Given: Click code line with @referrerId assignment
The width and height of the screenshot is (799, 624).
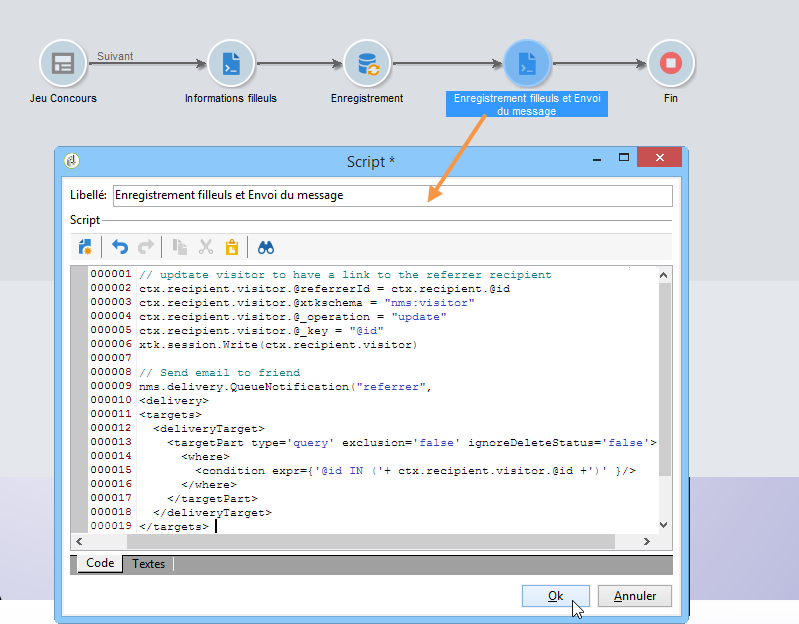Looking at the screenshot, I should (325, 289).
